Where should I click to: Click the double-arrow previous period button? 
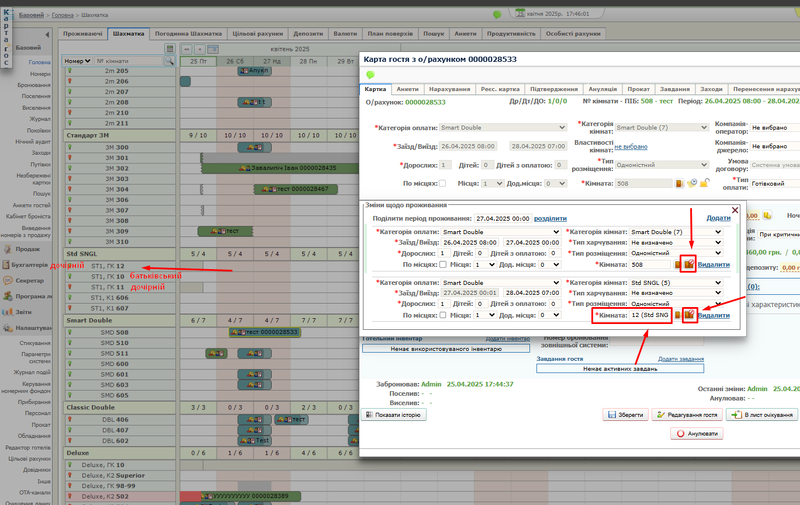186,48
